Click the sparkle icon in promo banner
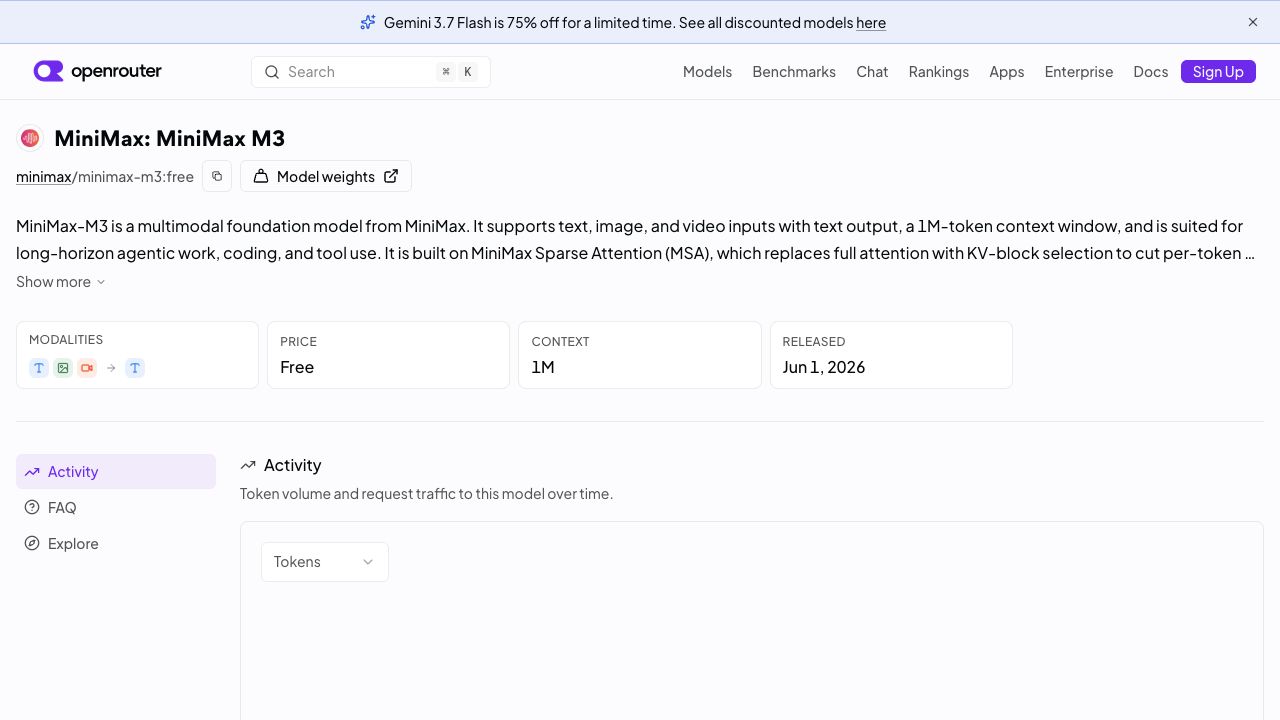 tap(368, 22)
